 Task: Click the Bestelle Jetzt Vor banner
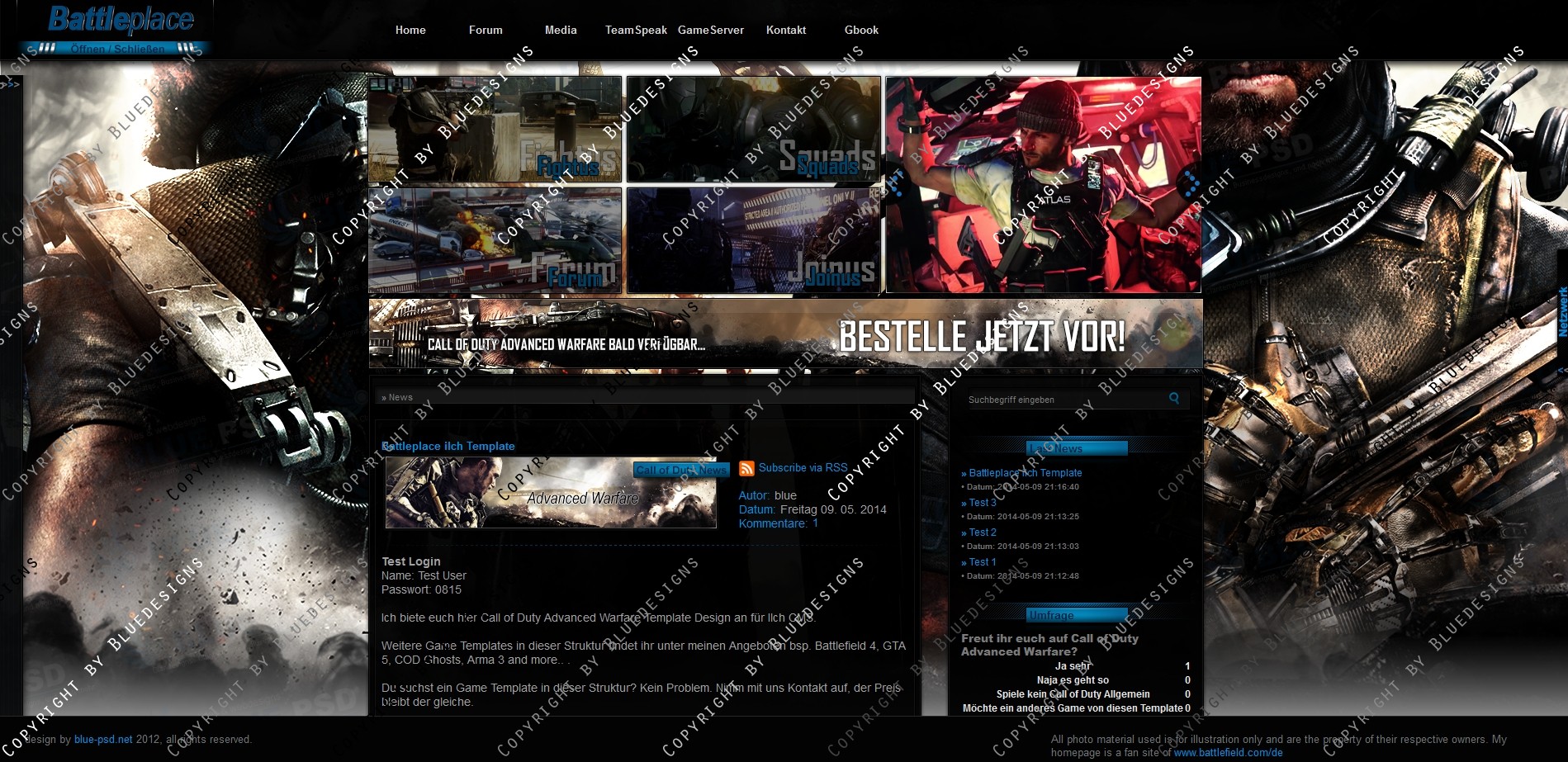[785, 334]
